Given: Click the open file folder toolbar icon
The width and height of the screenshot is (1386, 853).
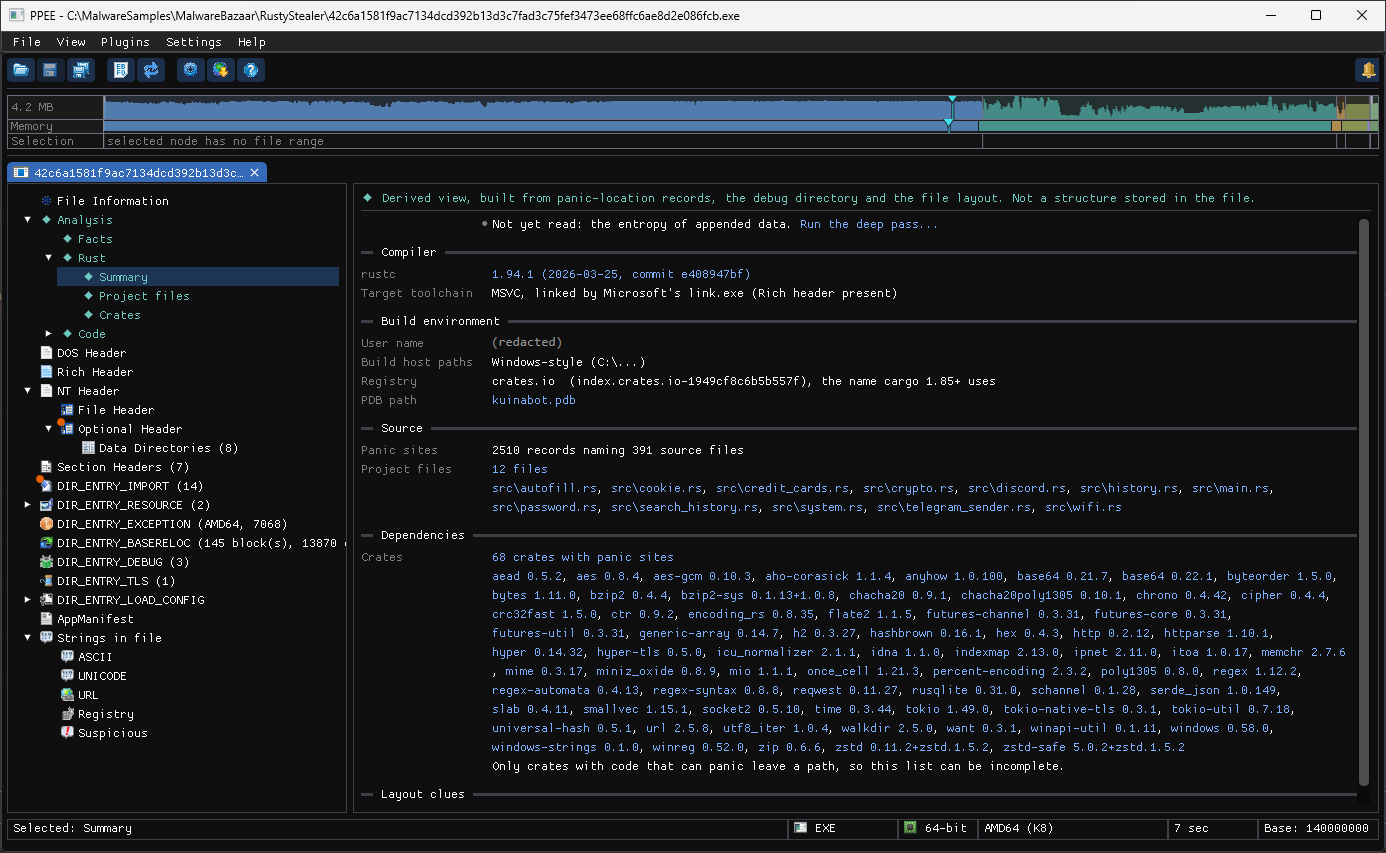Looking at the screenshot, I should point(20,70).
